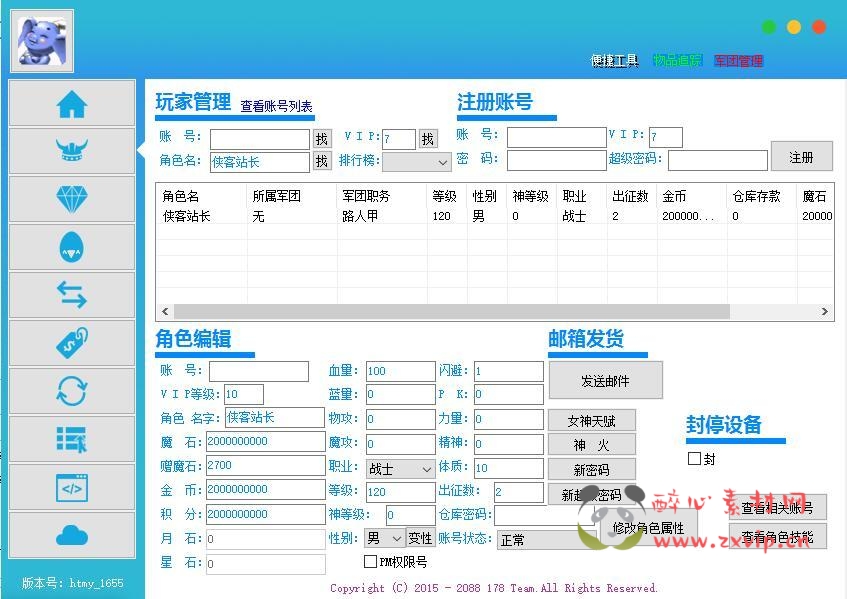The height and width of the screenshot is (599, 847).
Task: Select the gem egg icon in the sidebar
Action: (x=71, y=247)
